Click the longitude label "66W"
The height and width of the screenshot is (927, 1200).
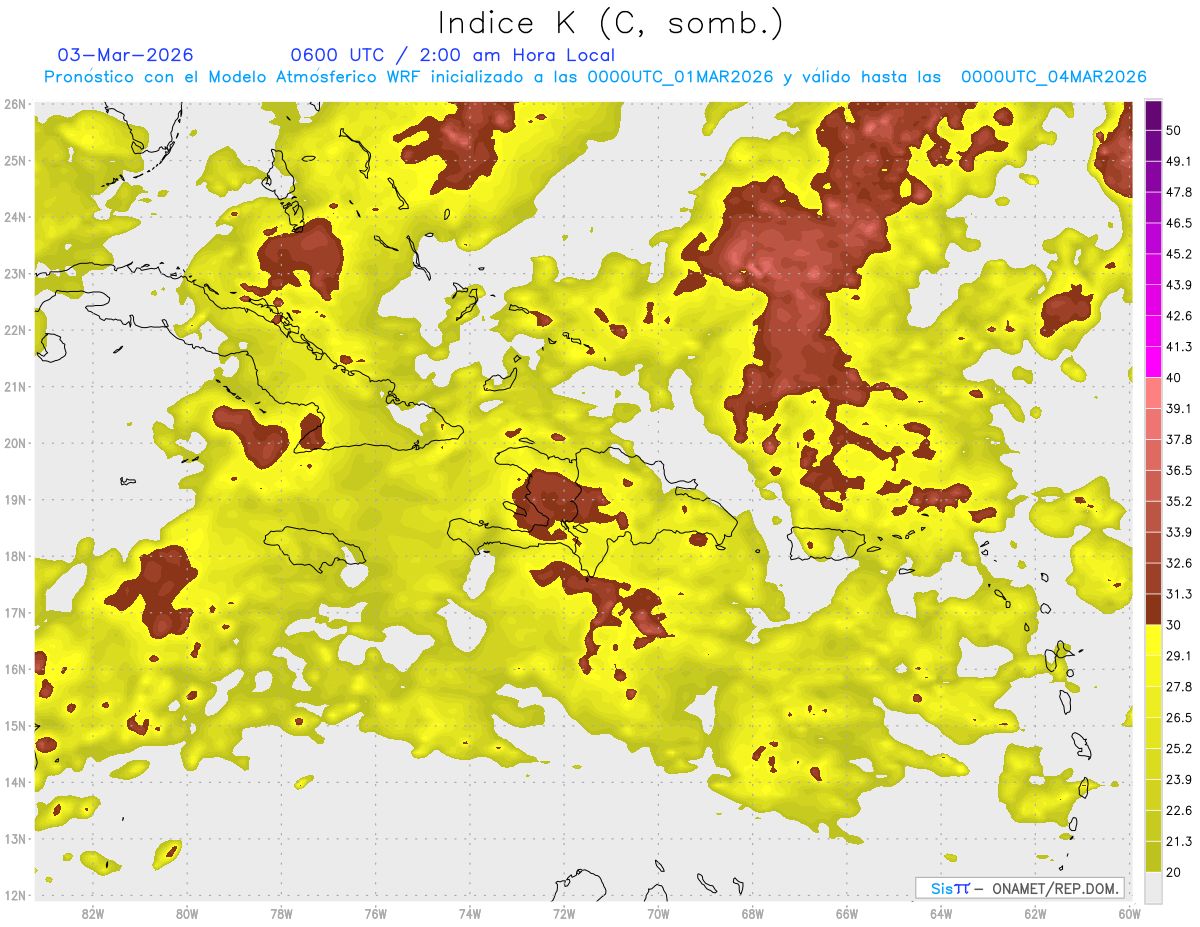point(846,913)
